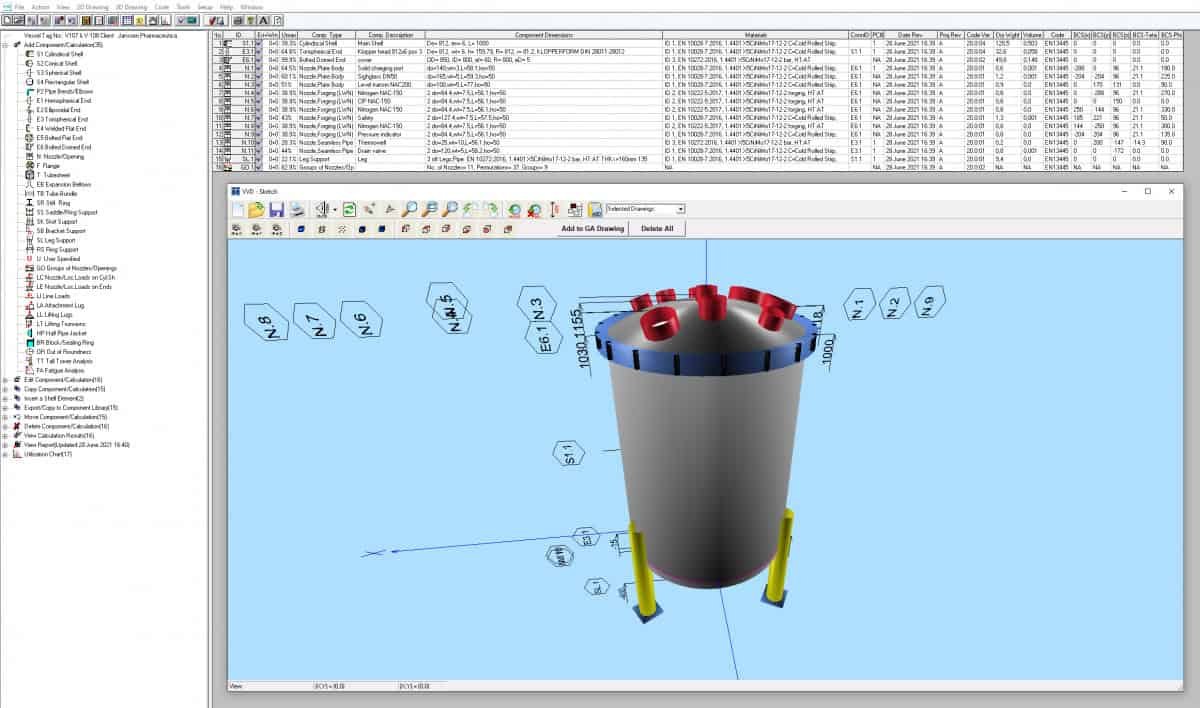Screen dimensions: 1200x708
Task: Expand the Utilization Chart tree node
Action: [6, 454]
